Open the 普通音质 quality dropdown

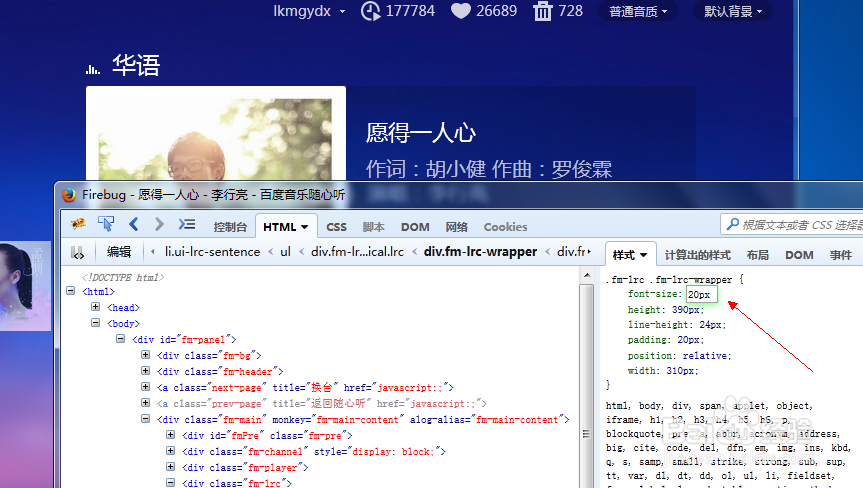[x=638, y=12]
